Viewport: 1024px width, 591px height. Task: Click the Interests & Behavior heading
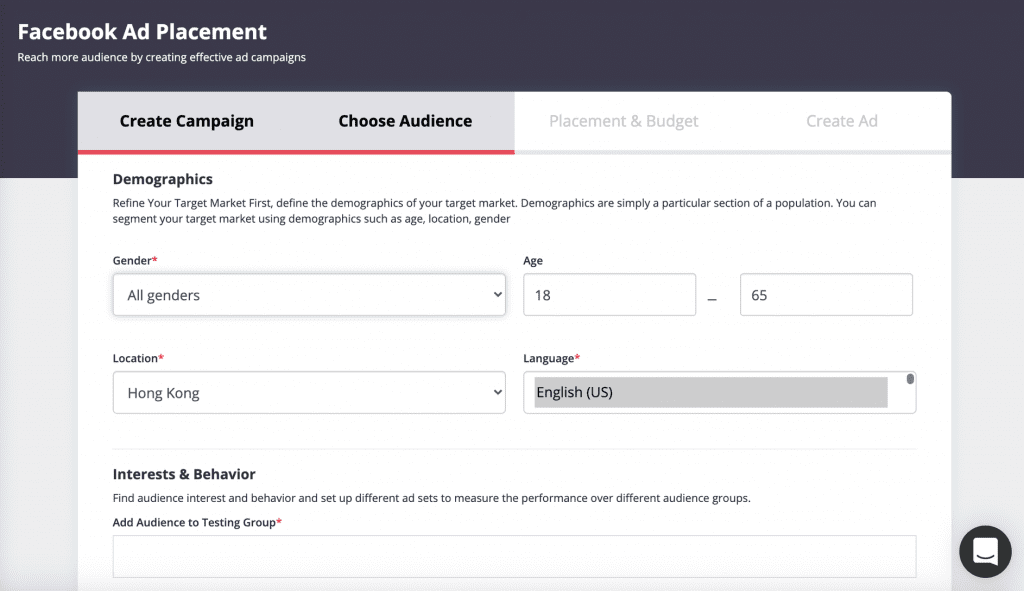click(184, 474)
